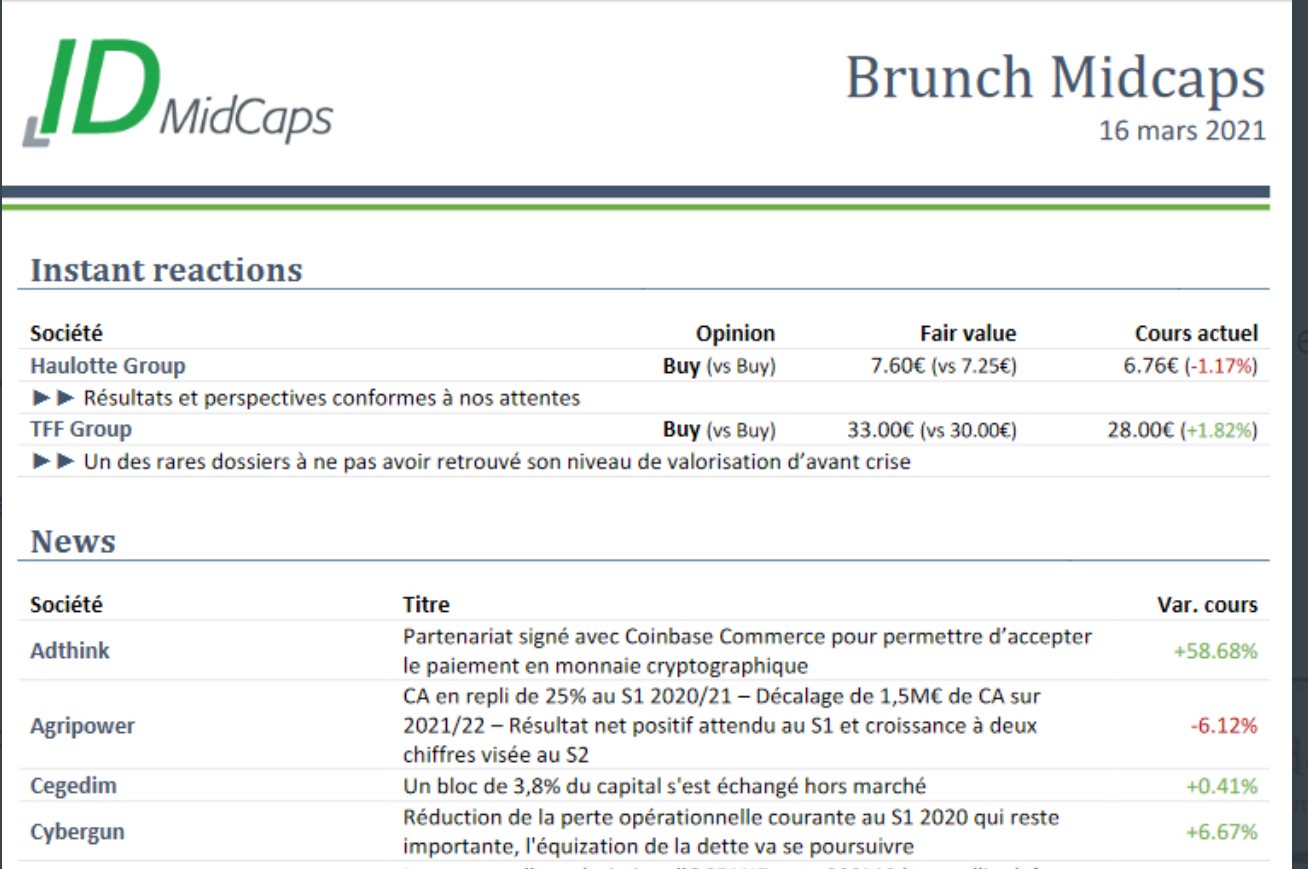Click Adthink's +58.68% price variation
Screen dimensions: 1308x869
(x=1215, y=651)
